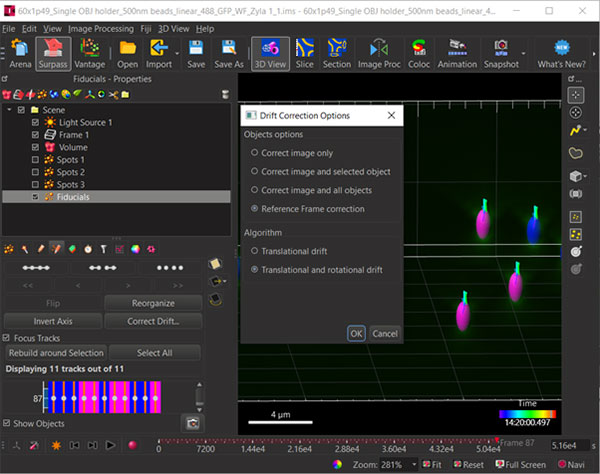
Task: Expand toolbar overflow arrow at right
Action: click(594, 54)
